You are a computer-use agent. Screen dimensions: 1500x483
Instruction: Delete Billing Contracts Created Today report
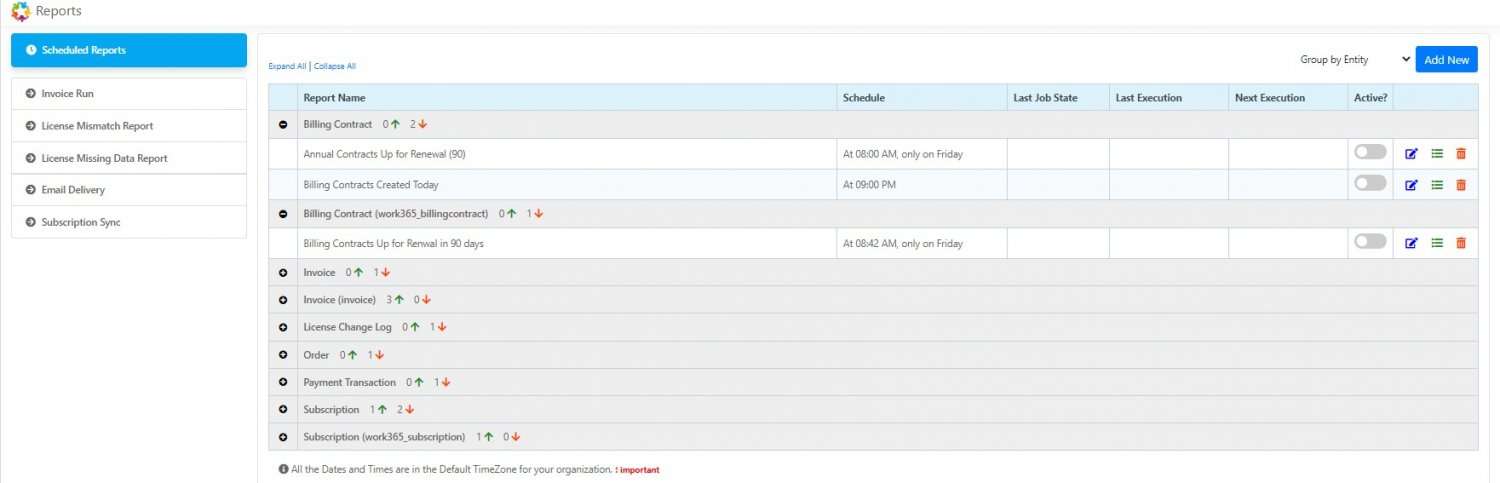(1461, 185)
